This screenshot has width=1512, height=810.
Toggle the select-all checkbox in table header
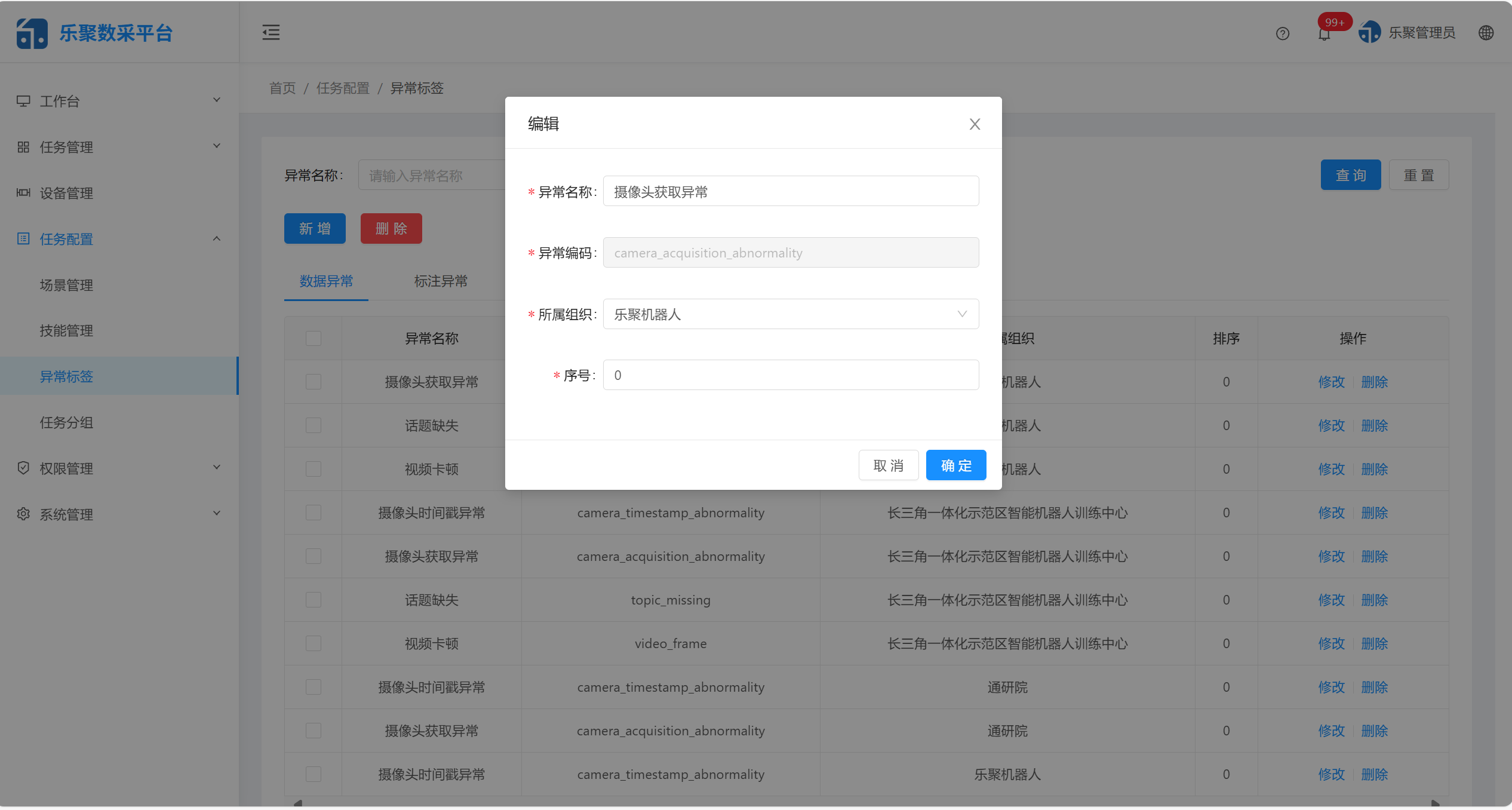(314, 338)
